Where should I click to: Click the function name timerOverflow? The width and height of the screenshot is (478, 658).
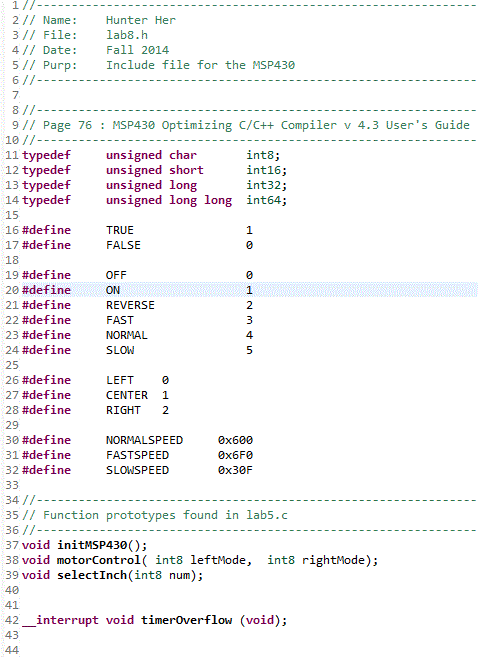tap(186, 620)
